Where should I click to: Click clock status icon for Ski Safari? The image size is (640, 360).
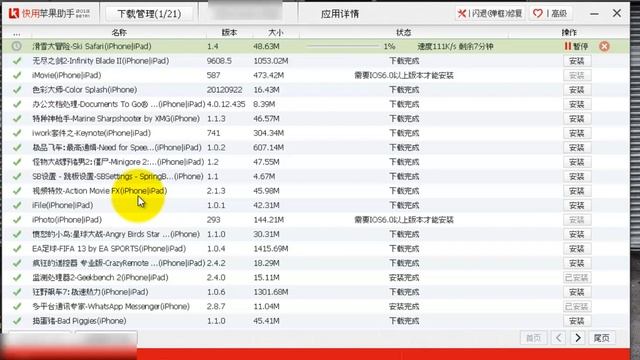tap(17, 46)
